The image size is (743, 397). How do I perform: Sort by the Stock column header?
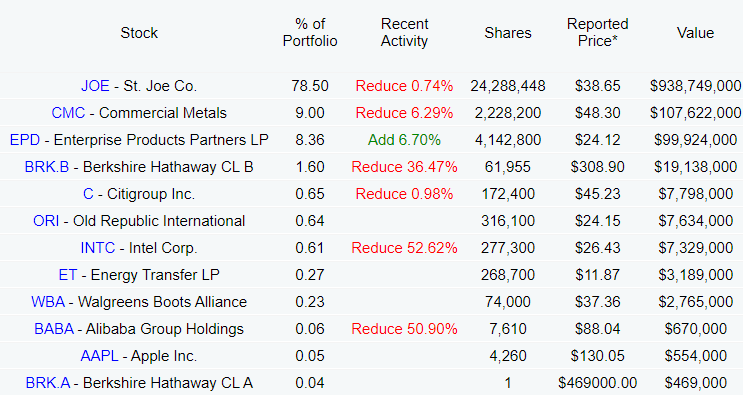139,33
